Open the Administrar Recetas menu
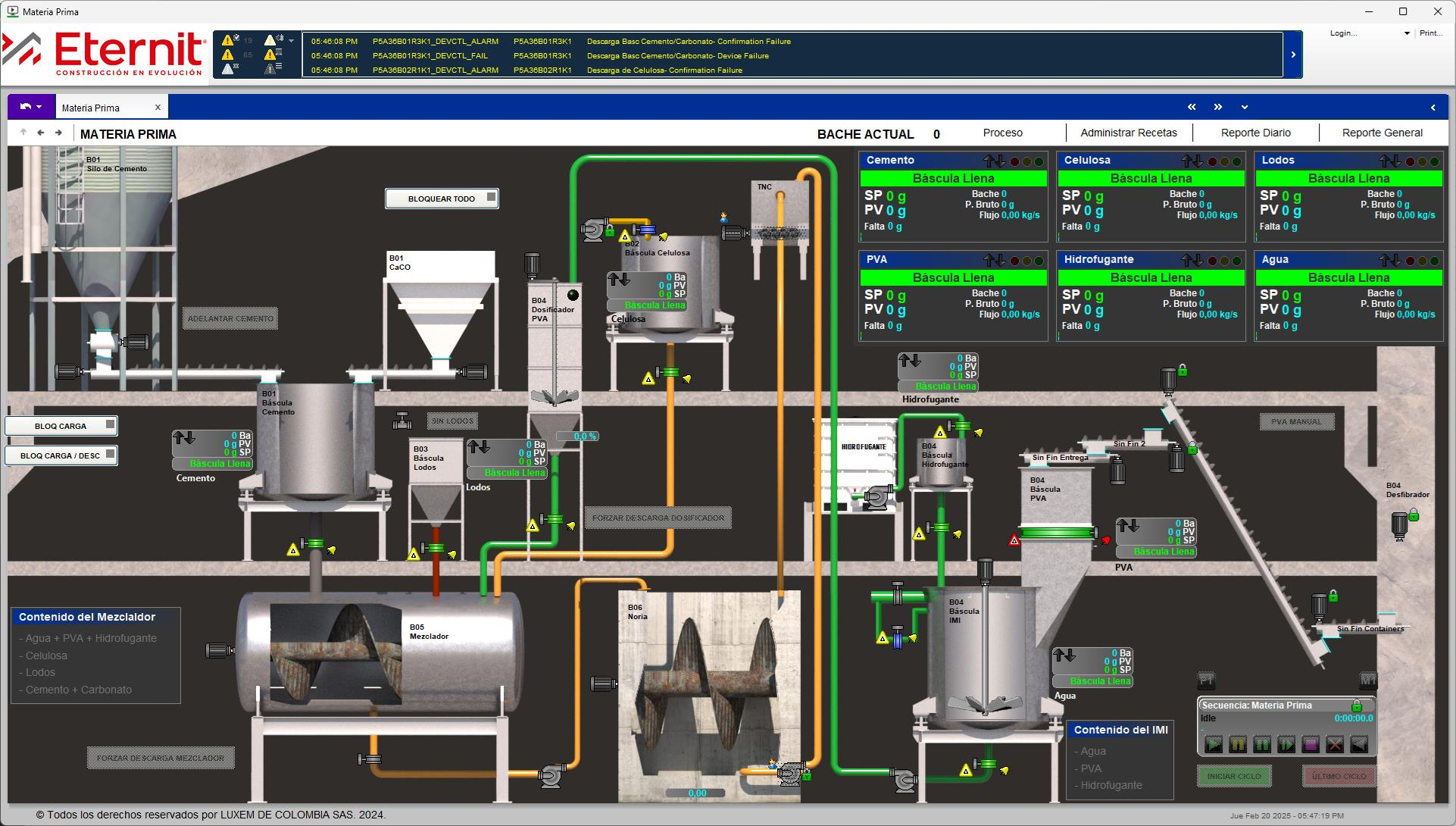Viewport: 1456px width, 826px height. (1129, 133)
